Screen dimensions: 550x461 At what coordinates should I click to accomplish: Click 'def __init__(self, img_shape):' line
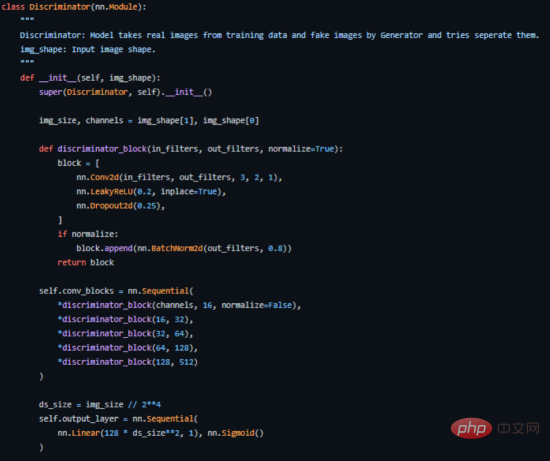(90, 78)
